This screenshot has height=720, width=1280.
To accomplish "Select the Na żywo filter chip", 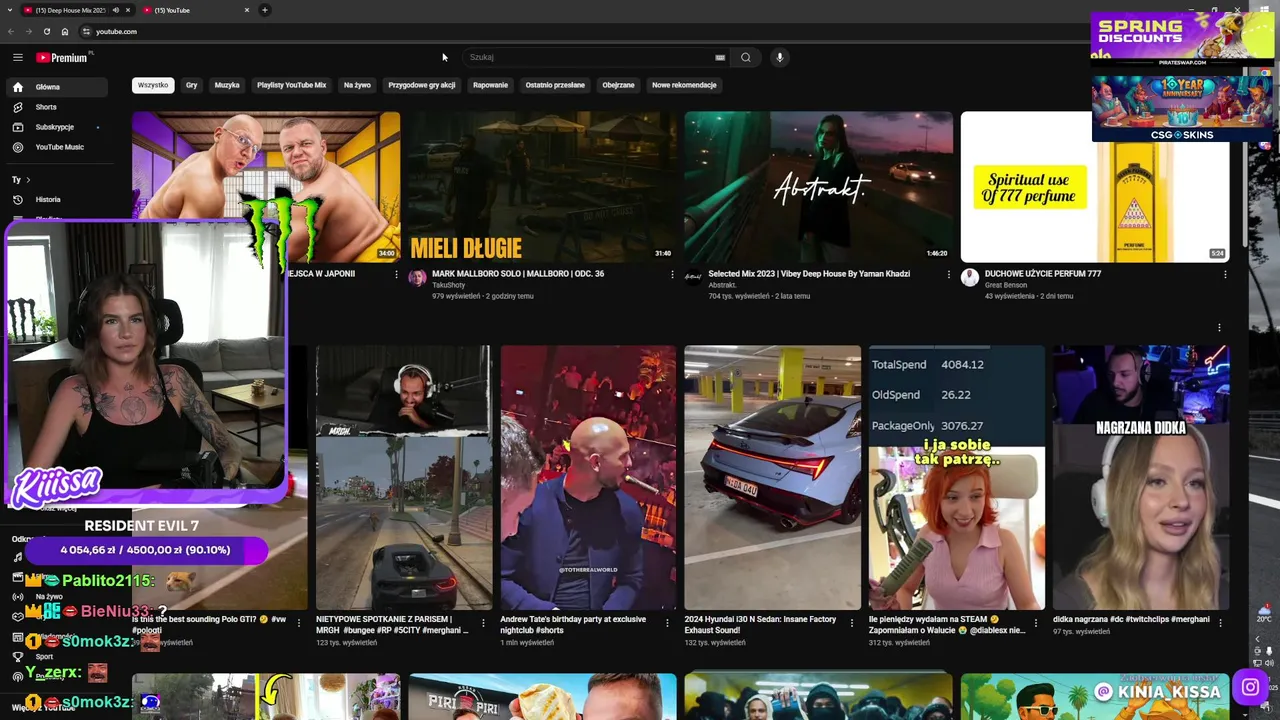I will [357, 85].
